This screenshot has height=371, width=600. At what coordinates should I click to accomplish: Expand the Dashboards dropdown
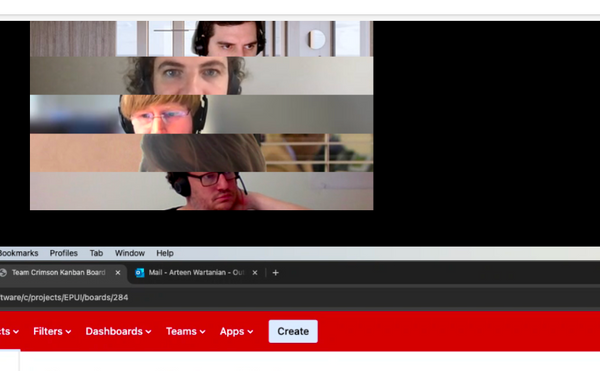tap(118, 331)
